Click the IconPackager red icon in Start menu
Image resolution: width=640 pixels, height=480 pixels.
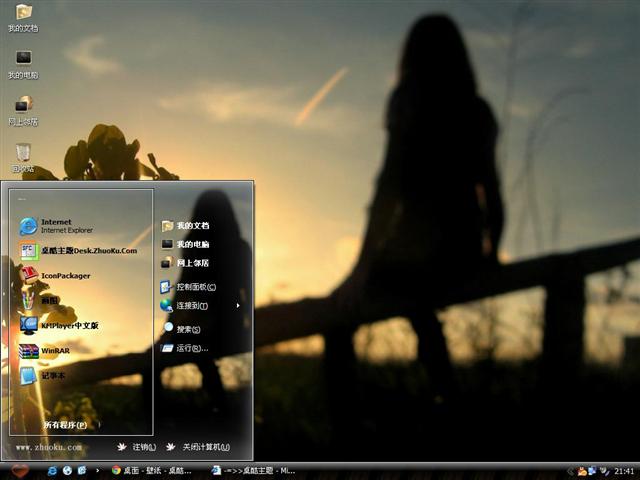[x=29, y=276]
